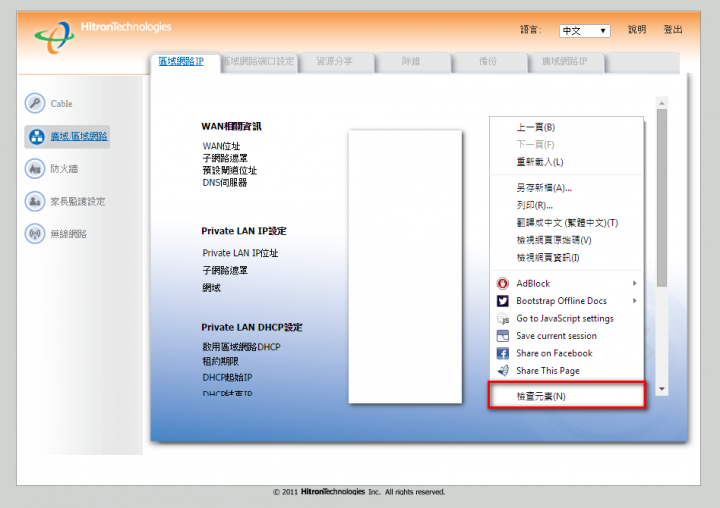Image resolution: width=720 pixels, height=508 pixels.
Task: Choose 檢視網頁資訊(I) entry
Action: pos(566,258)
